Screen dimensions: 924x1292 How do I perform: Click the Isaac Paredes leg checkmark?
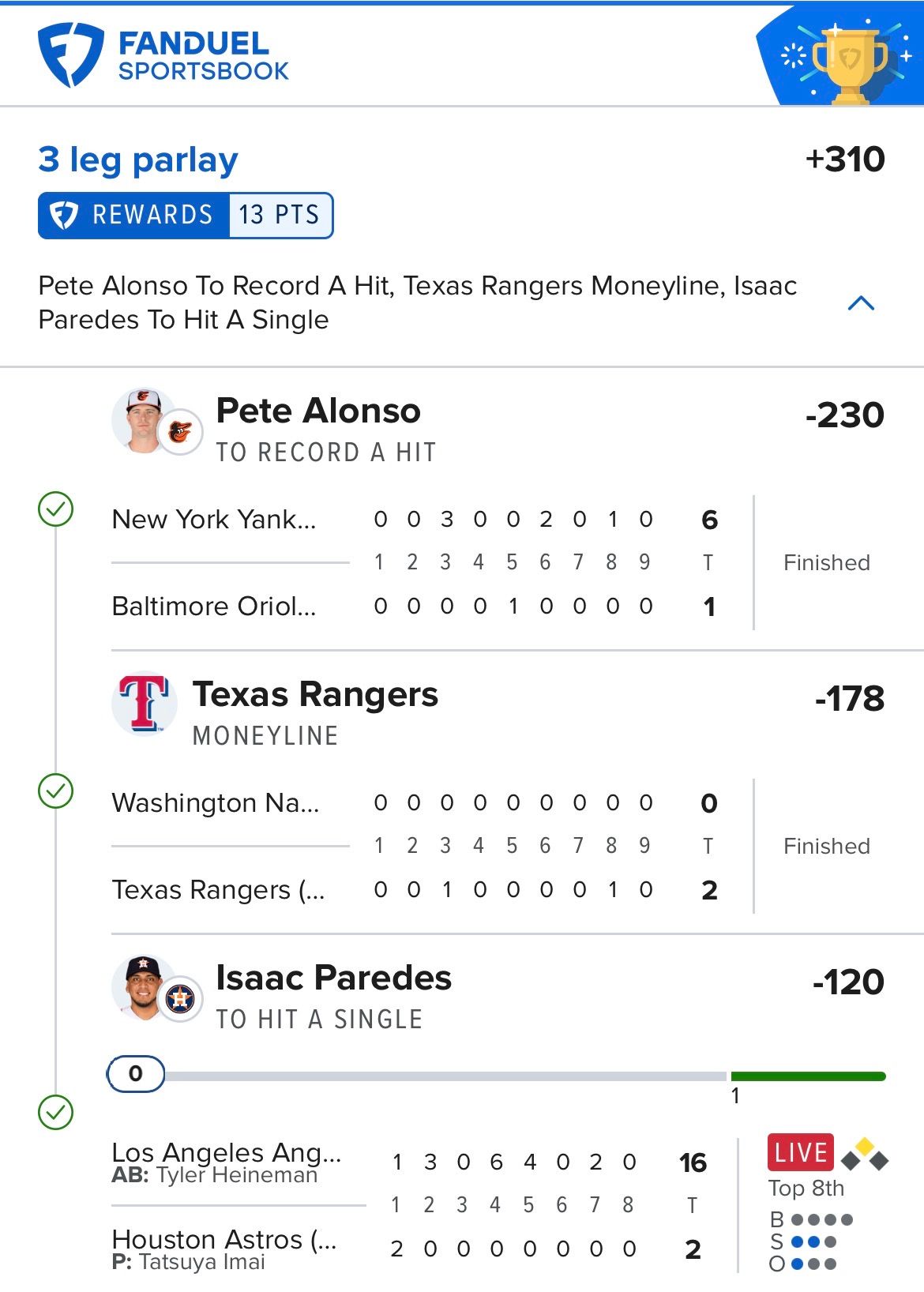click(56, 1112)
